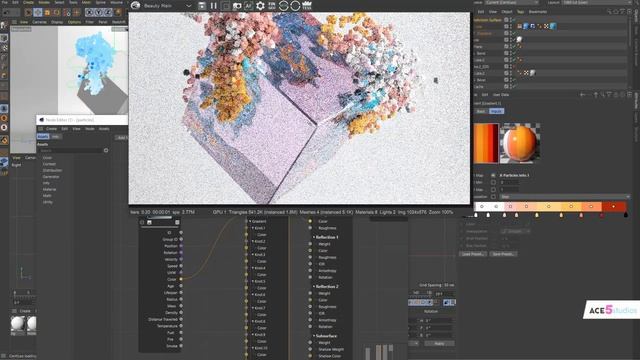640x360 pixels.
Task: Click the up arrow in Attribute Manager
Action: tap(596, 95)
